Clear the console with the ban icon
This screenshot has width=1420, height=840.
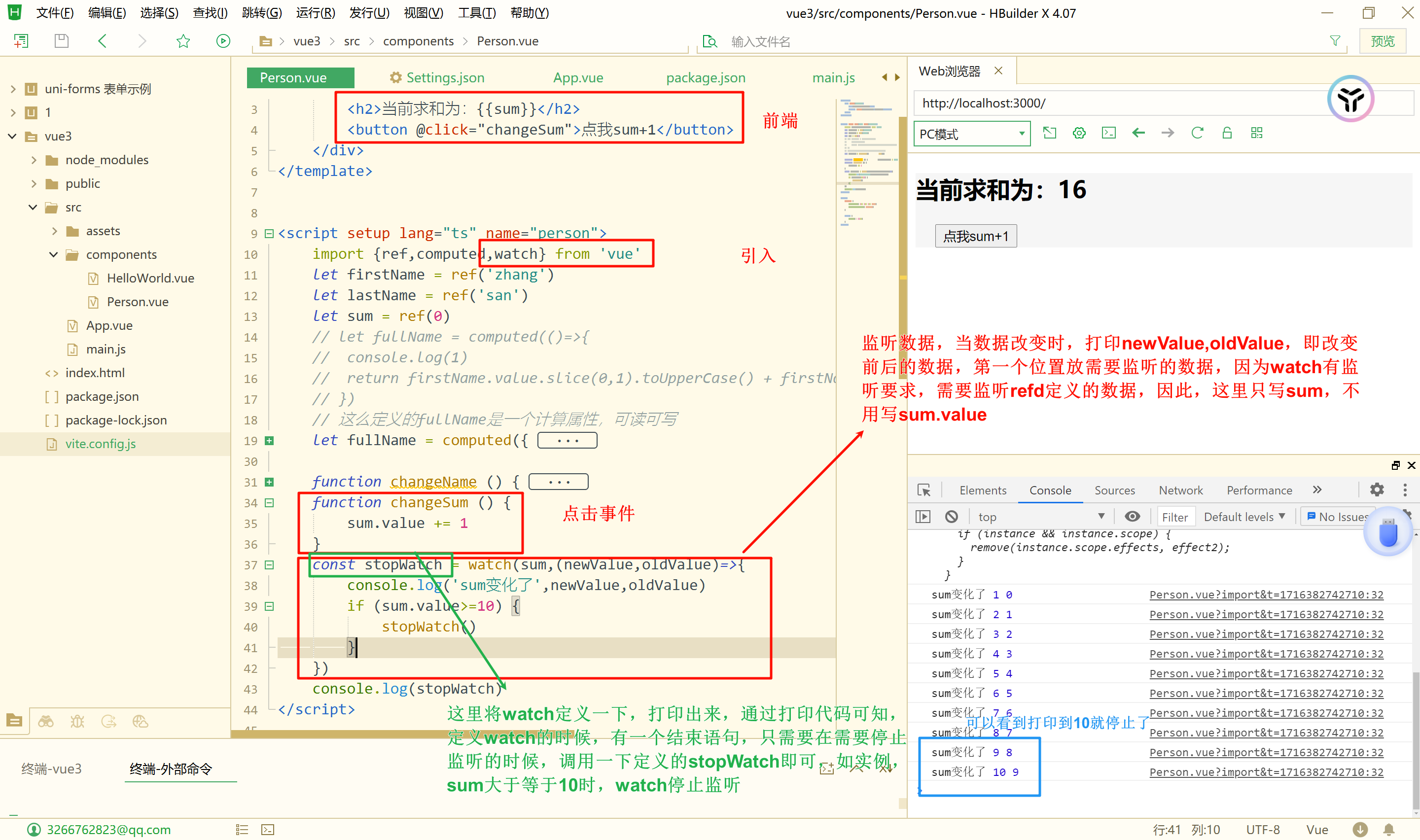coord(952,516)
